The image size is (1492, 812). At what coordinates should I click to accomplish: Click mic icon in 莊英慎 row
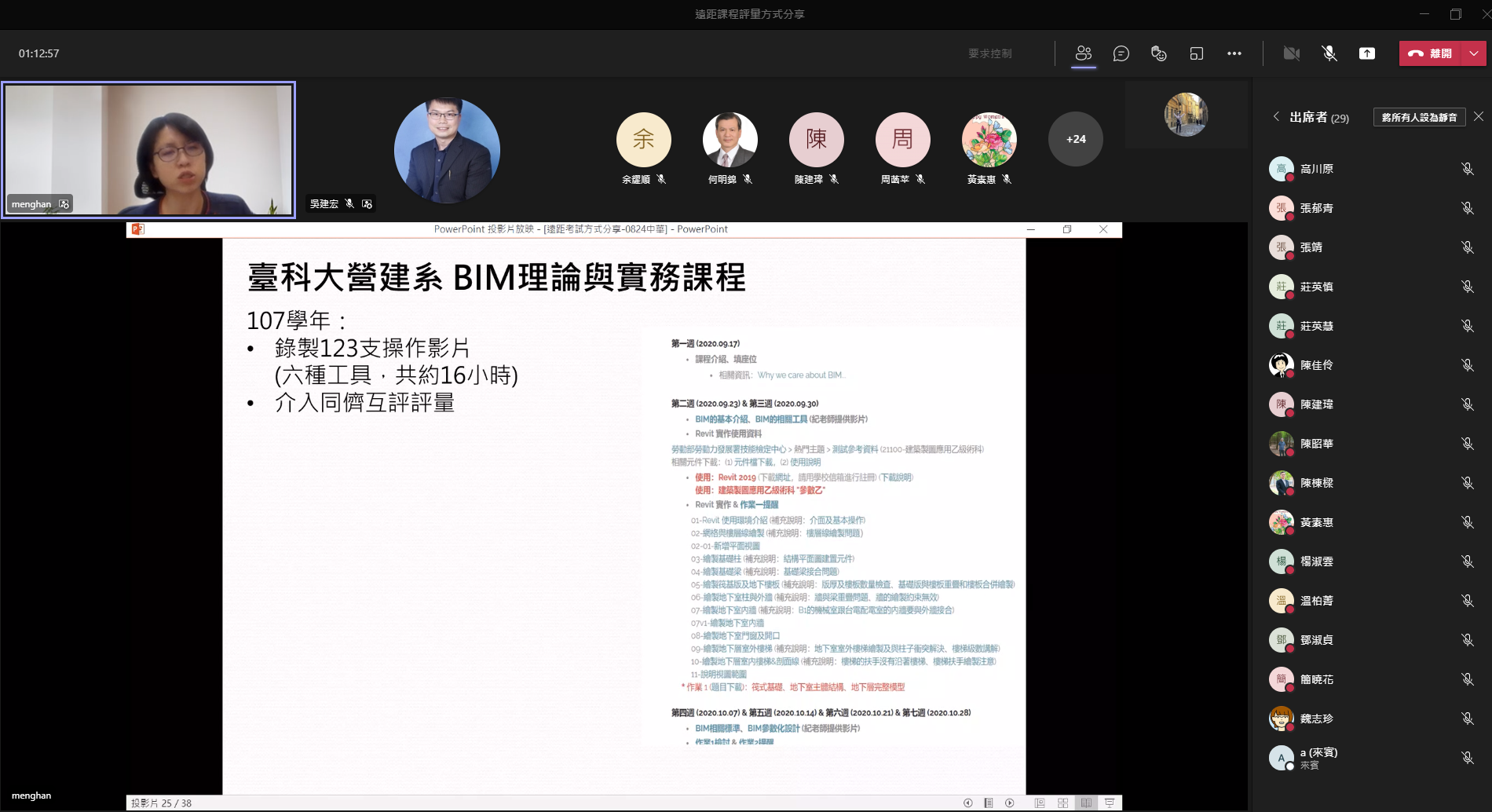[x=1467, y=287]
